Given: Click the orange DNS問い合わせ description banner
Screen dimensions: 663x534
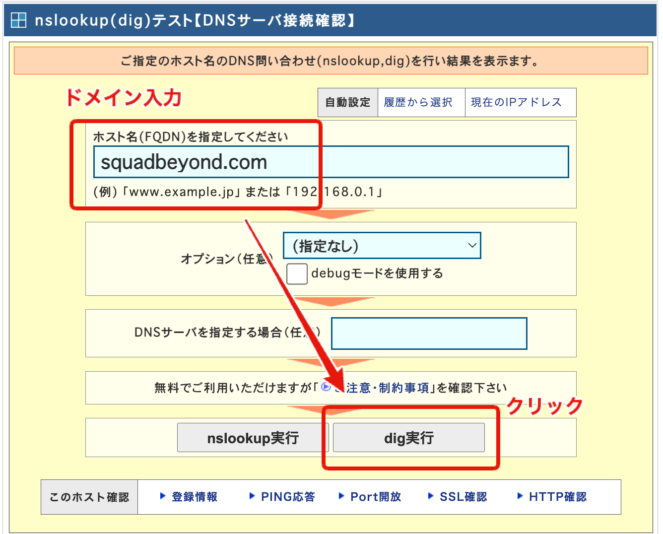Looking at the screenshot, I should pos(331,61).
